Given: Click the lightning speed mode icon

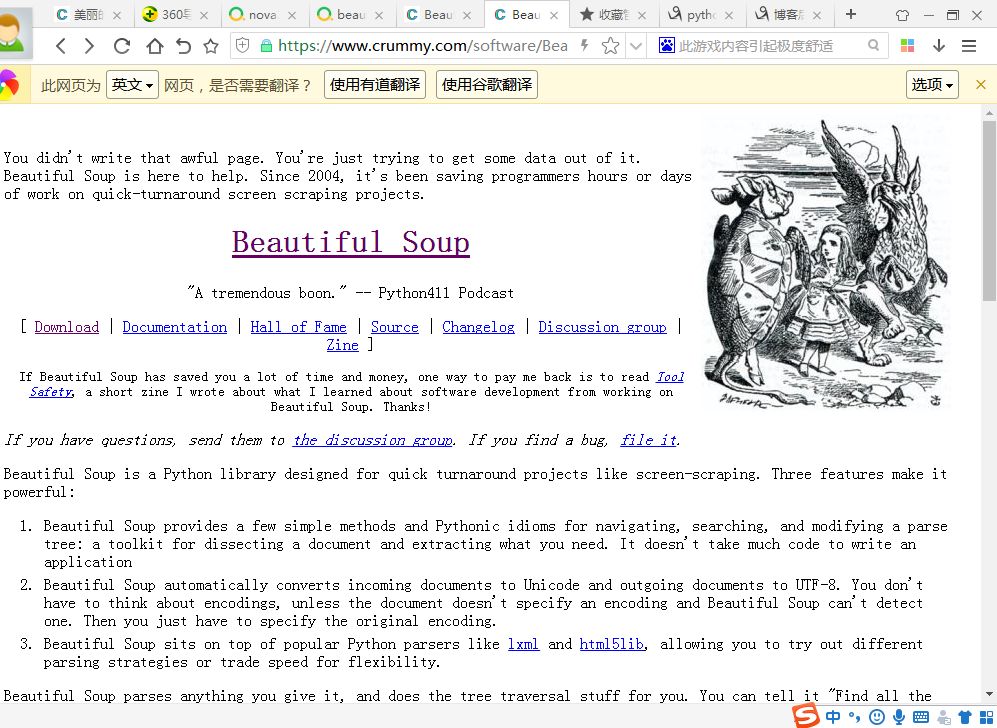Looking at the screenshot, I should pyautogui.click(x=584, y=45).
